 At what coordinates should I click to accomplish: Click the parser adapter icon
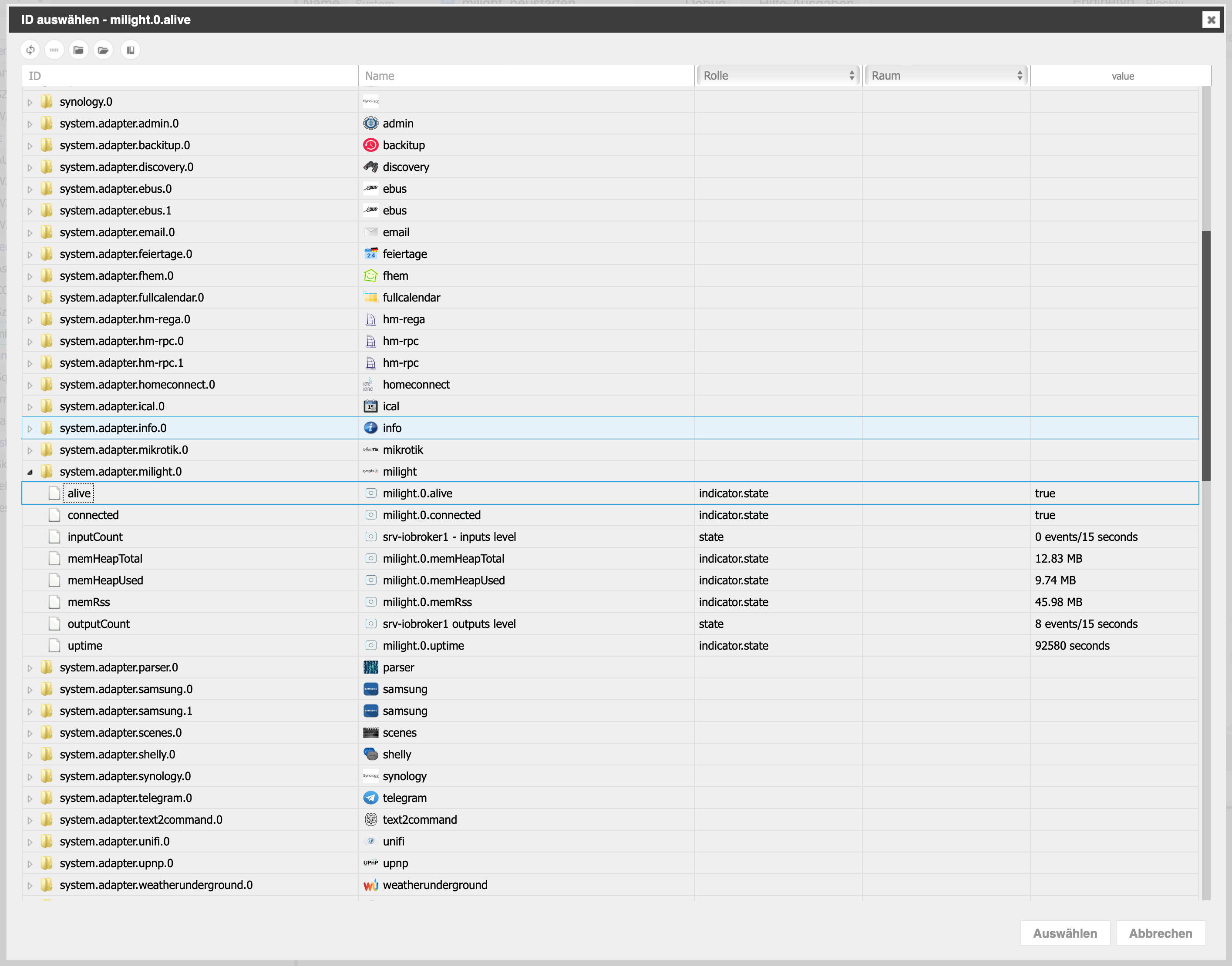tap(370, 667)
